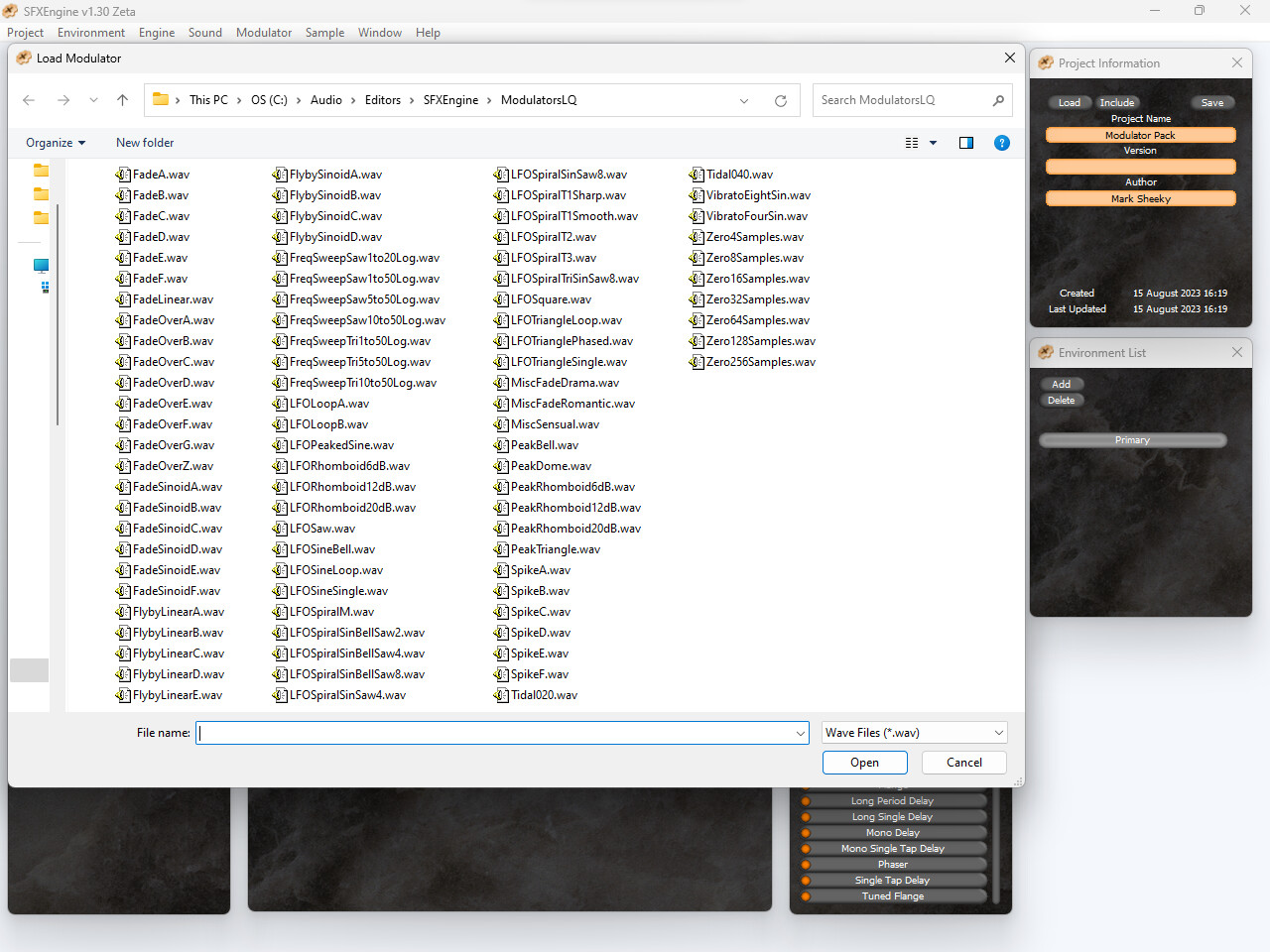Open the Zero256Samples.wav file icon
Screen dimensions: 1270x952
pyautogui.click(x=698, y=361)
